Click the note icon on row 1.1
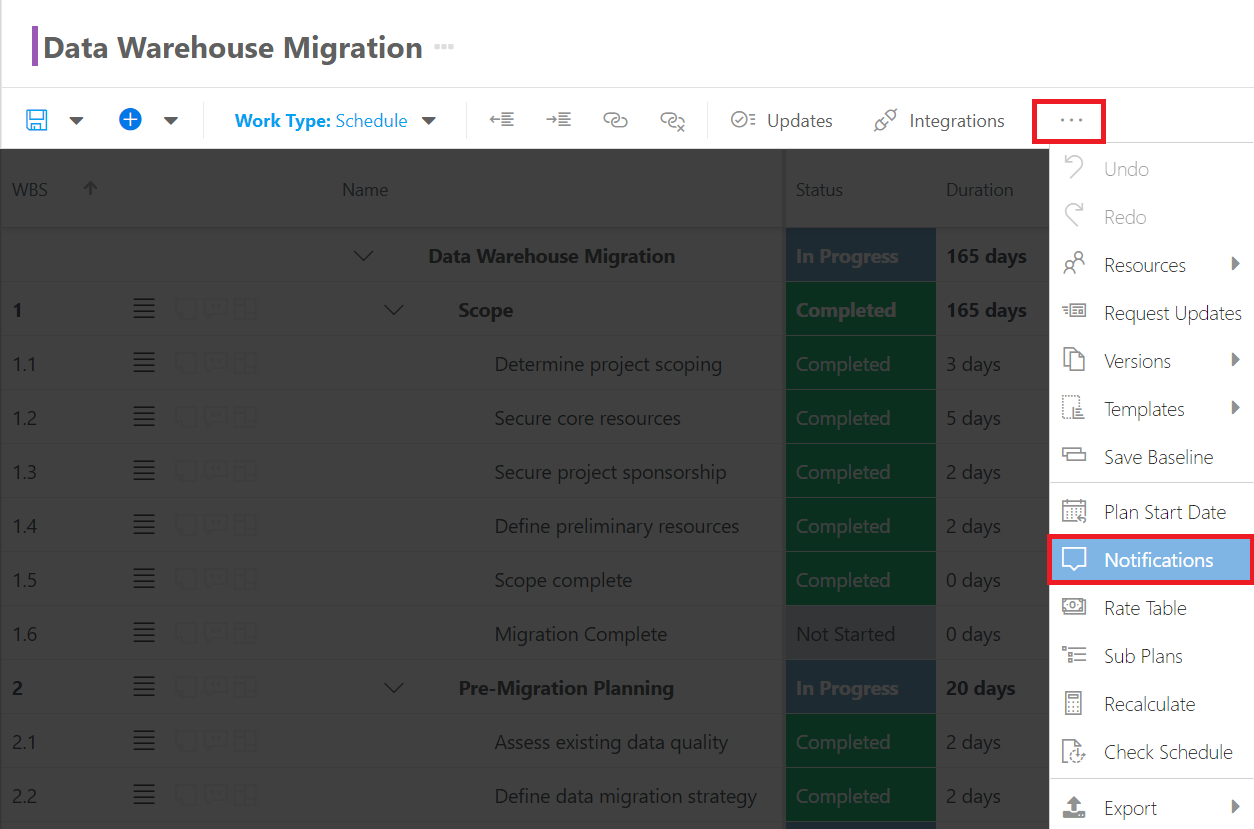The image size is (1254, 829). coord(186,364)
